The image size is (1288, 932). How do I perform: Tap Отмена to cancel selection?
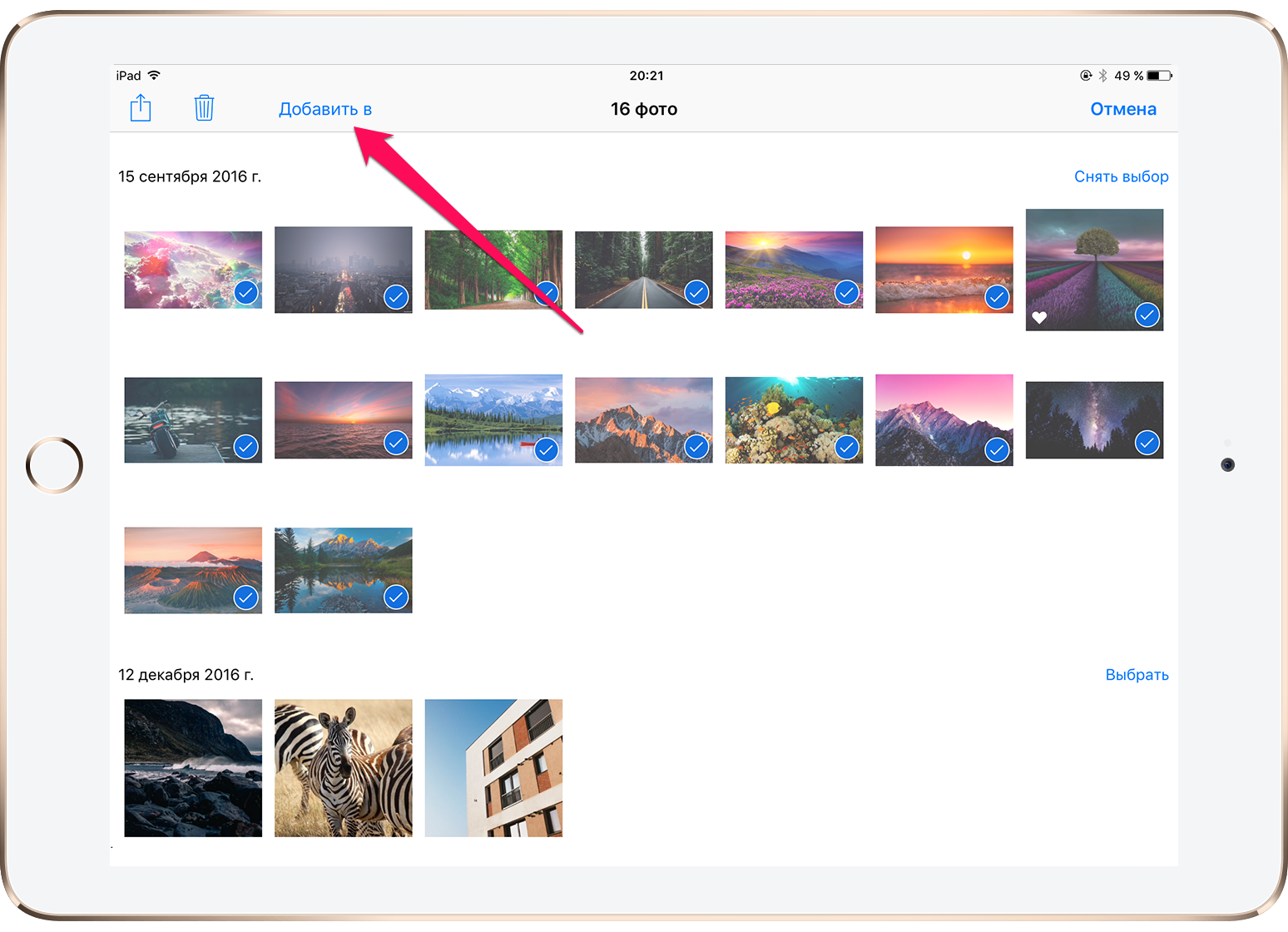click(x=1123, y=109)
